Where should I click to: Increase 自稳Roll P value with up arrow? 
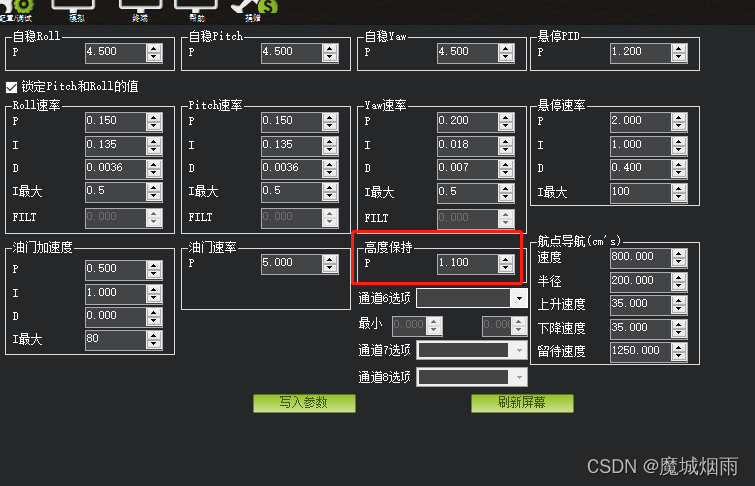click(x=154, y=49)
